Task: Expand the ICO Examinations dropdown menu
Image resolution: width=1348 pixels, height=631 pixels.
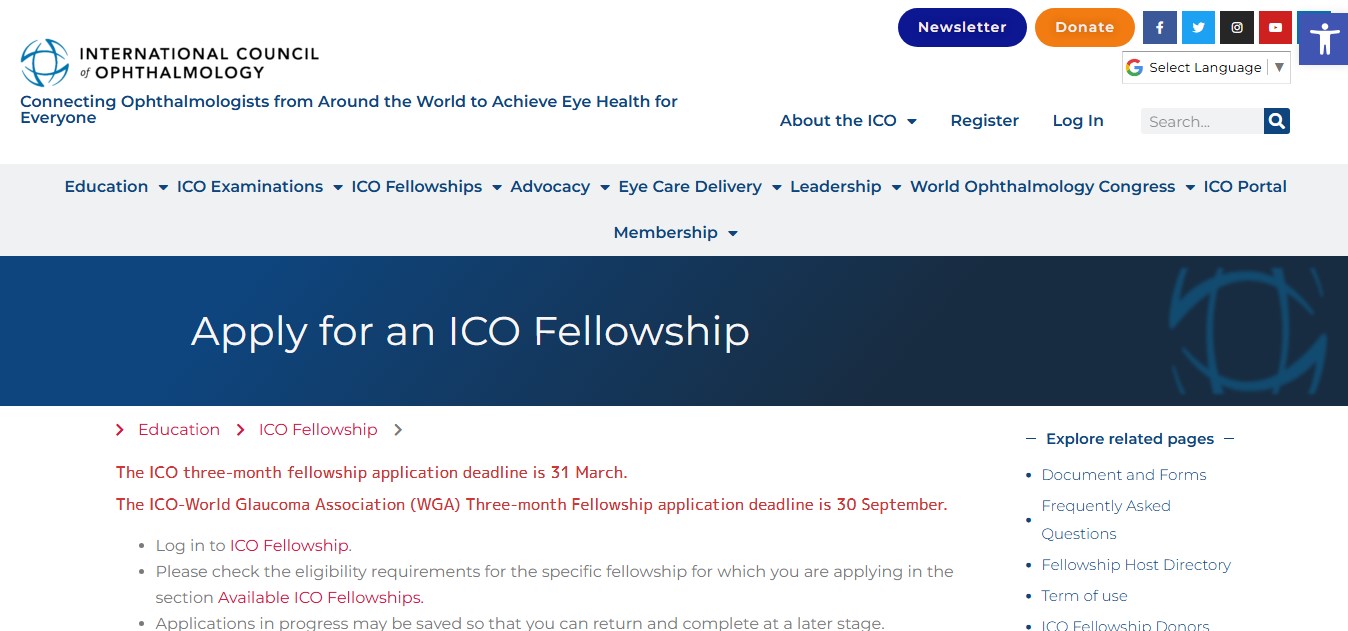Action: [x=260, y=187]
